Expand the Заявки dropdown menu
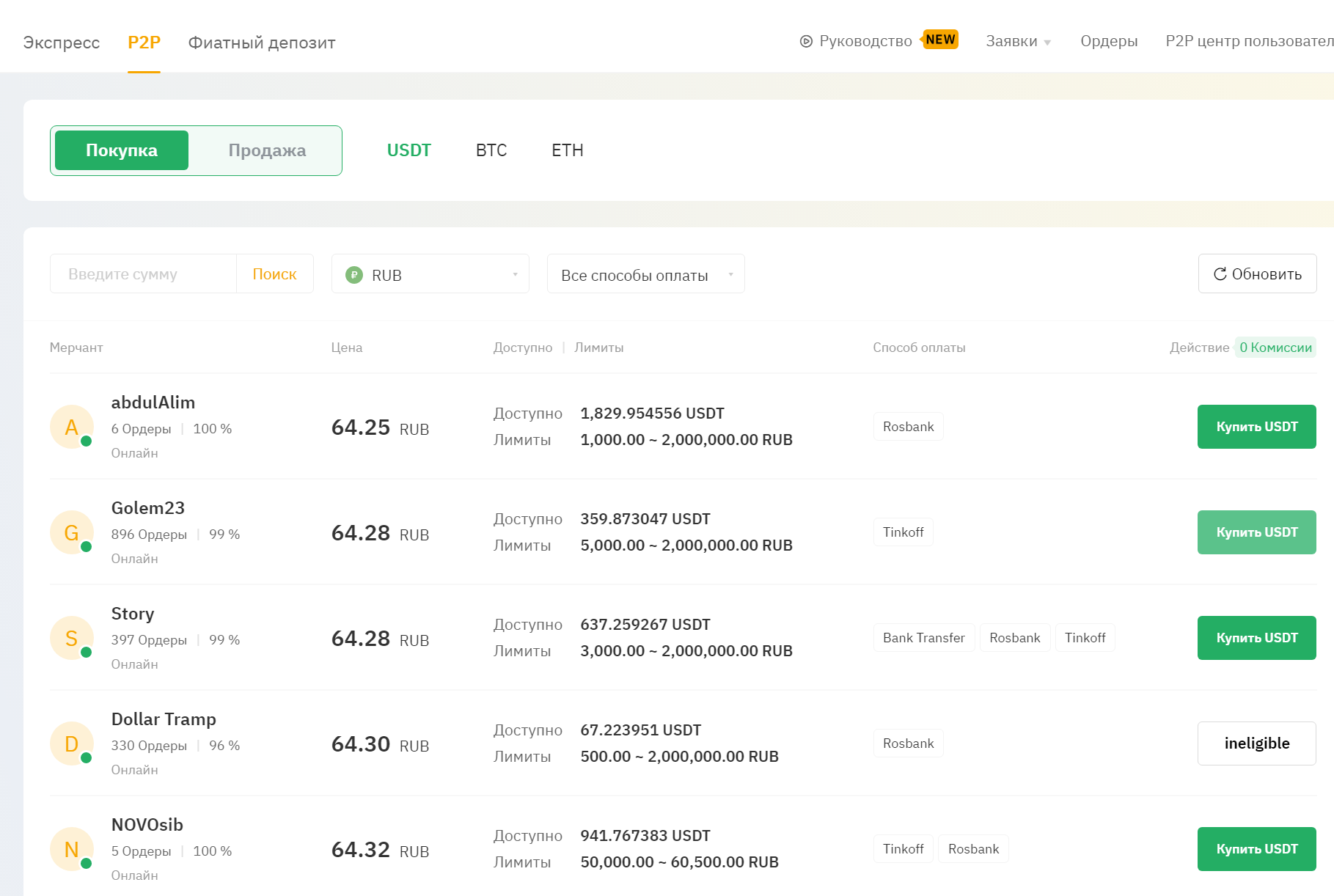 pyautogui.click(x=1017, y=42)
